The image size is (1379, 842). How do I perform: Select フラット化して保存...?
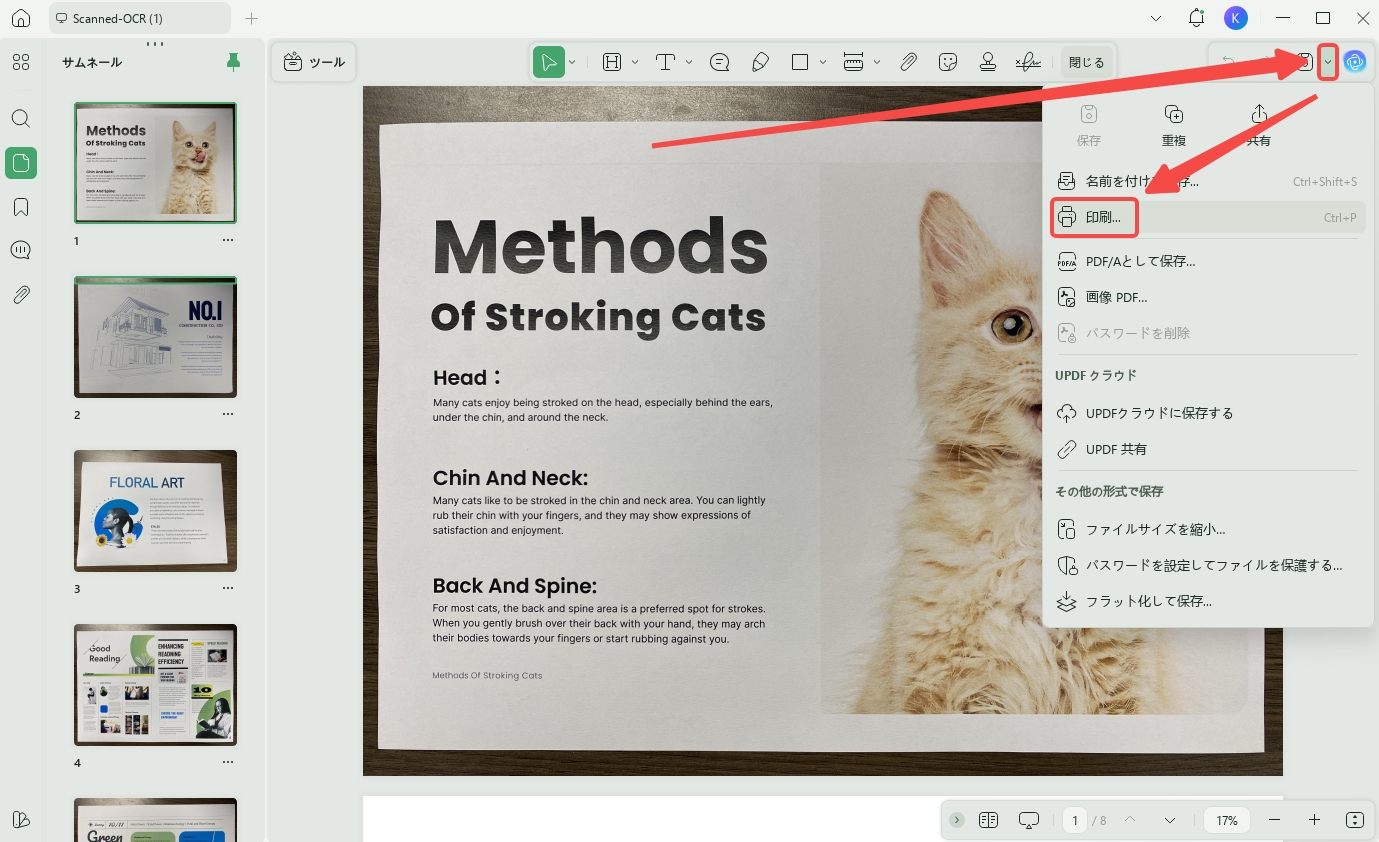click(x=1208, y=601)
